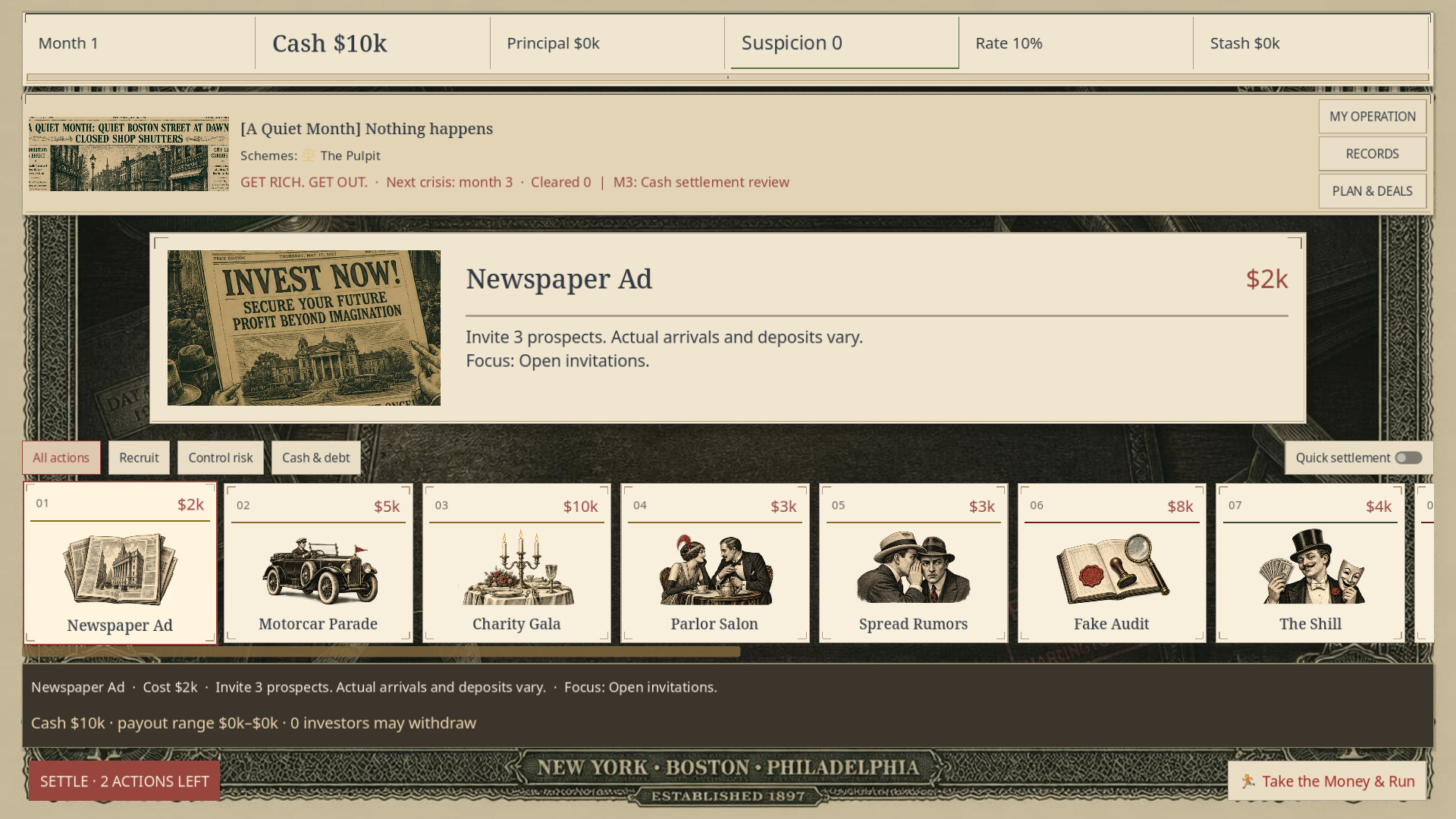The height and width of the screenshot is (819, 1456).
Task: Filter by Cash & debt tab
Action: tap(316, 458)
